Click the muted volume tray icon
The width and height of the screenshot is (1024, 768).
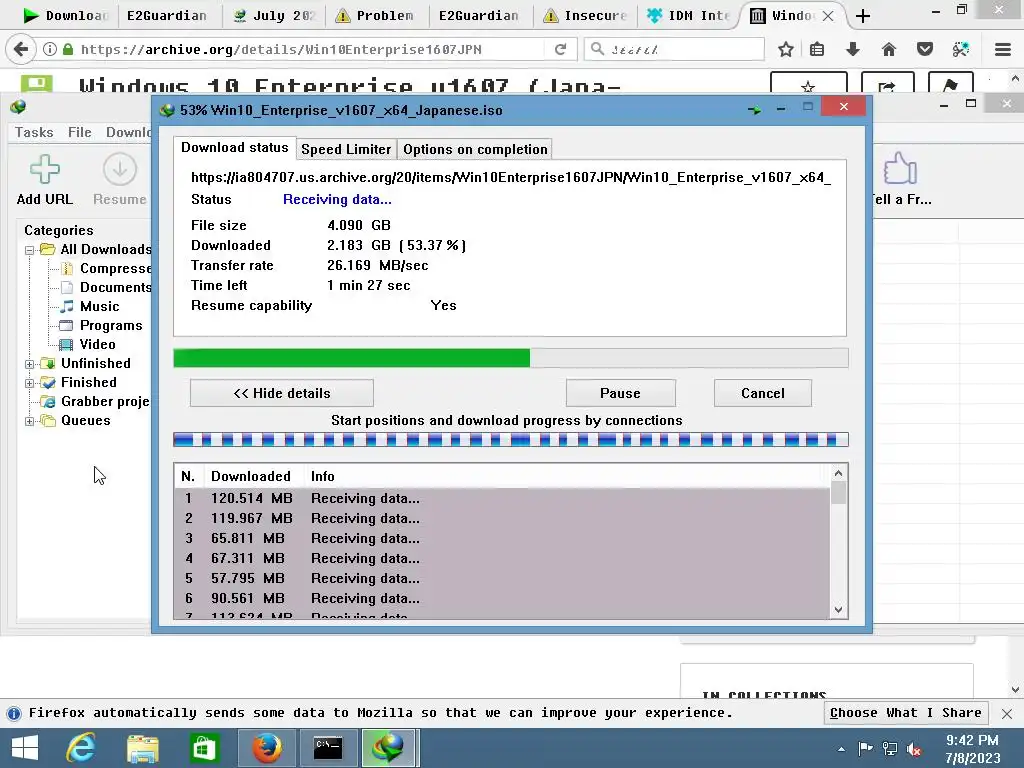(x=914, y=749)
